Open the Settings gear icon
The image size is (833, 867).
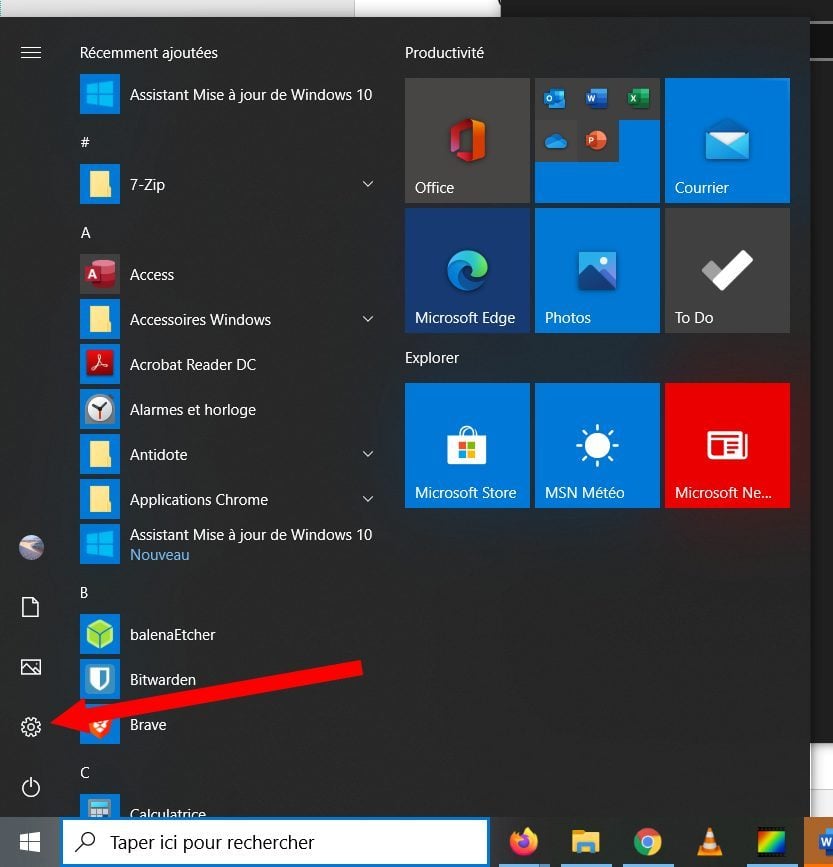coord(31,727)
